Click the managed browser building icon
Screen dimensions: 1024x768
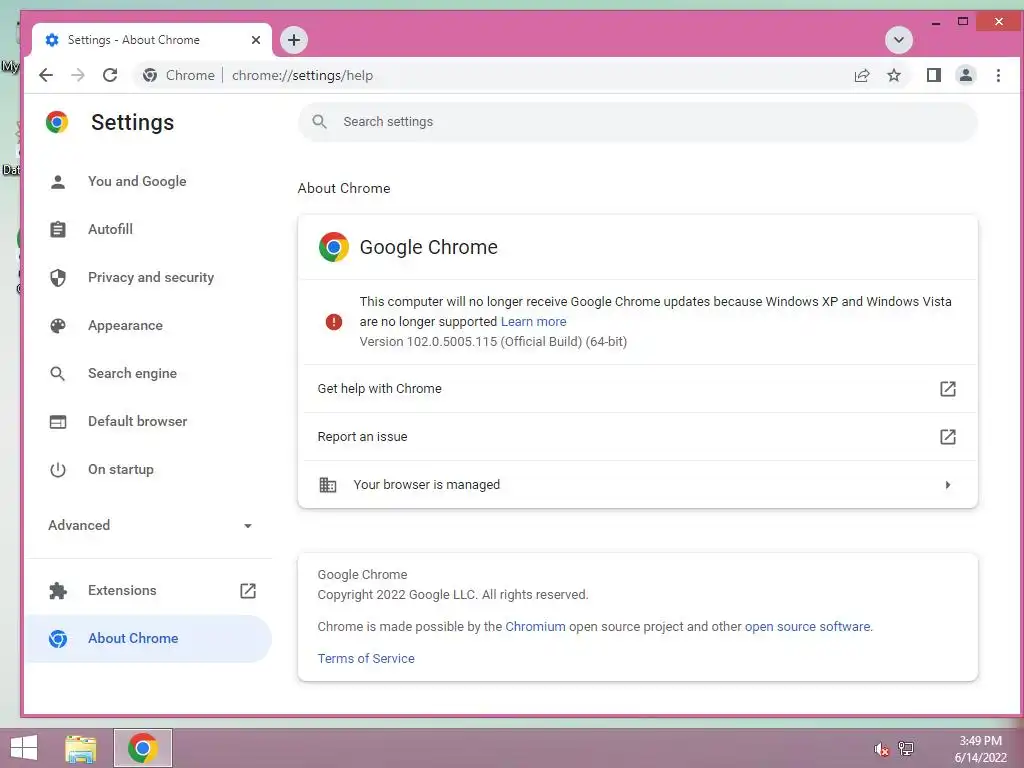(328, 485)
